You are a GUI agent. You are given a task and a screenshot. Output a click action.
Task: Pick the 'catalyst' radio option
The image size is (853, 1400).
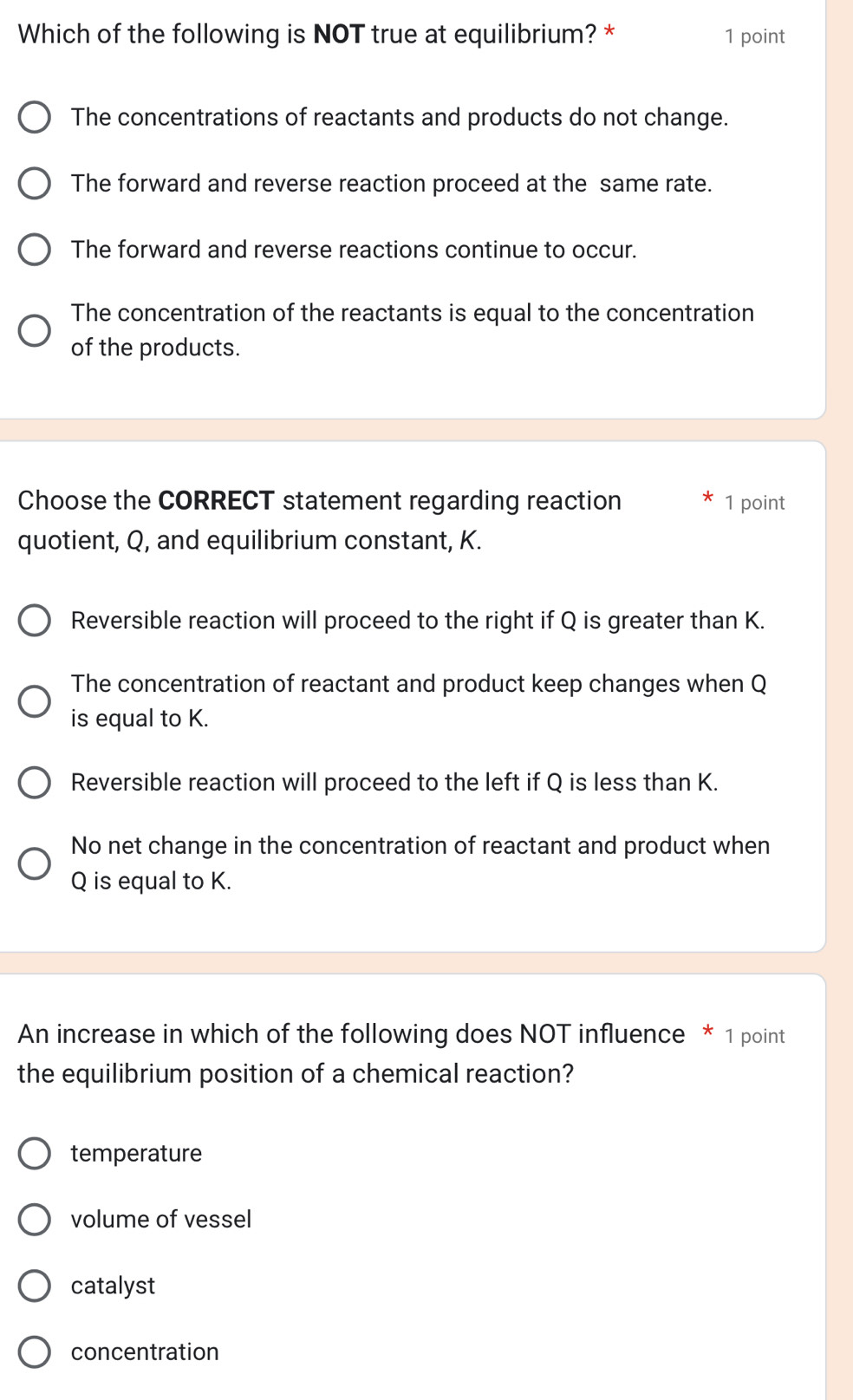(x=35, y=1286)
